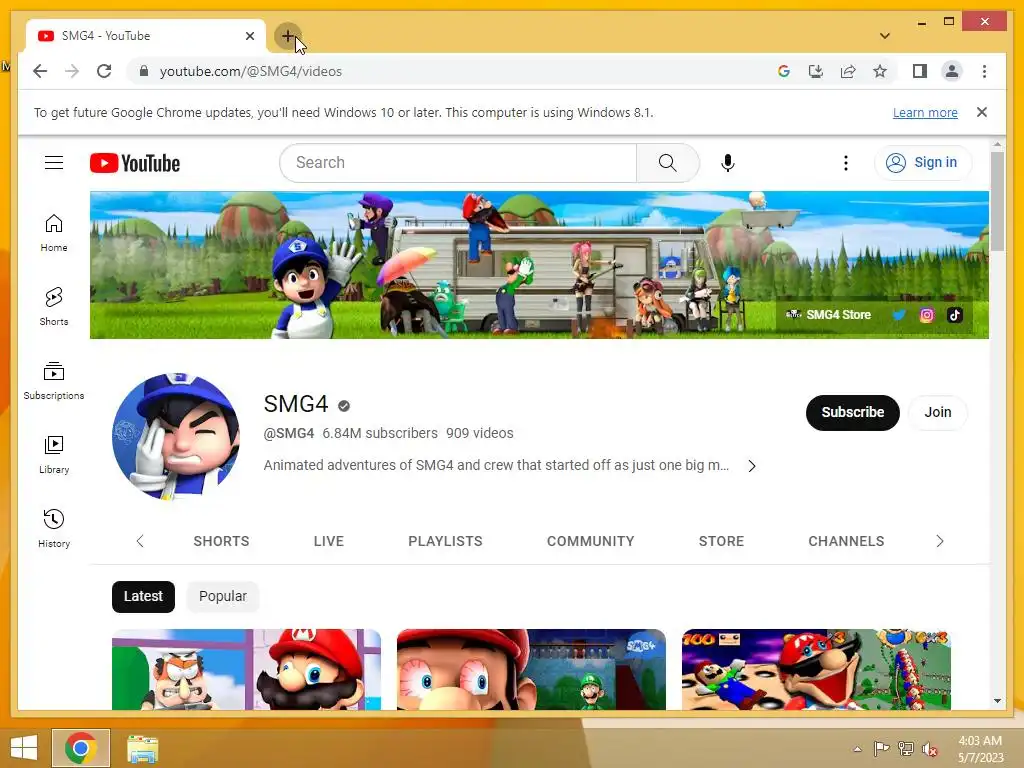Image resolution: width=1024 pixels, height=768 pixels.
Task: Select the Popular filter chip
Action: [223, 596]
